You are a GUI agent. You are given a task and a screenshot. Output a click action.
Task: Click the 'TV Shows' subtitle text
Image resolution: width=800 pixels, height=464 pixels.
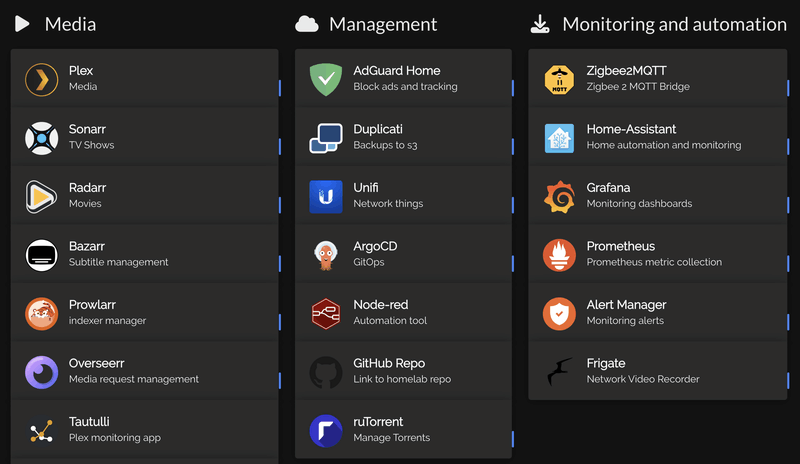[91, 145]
